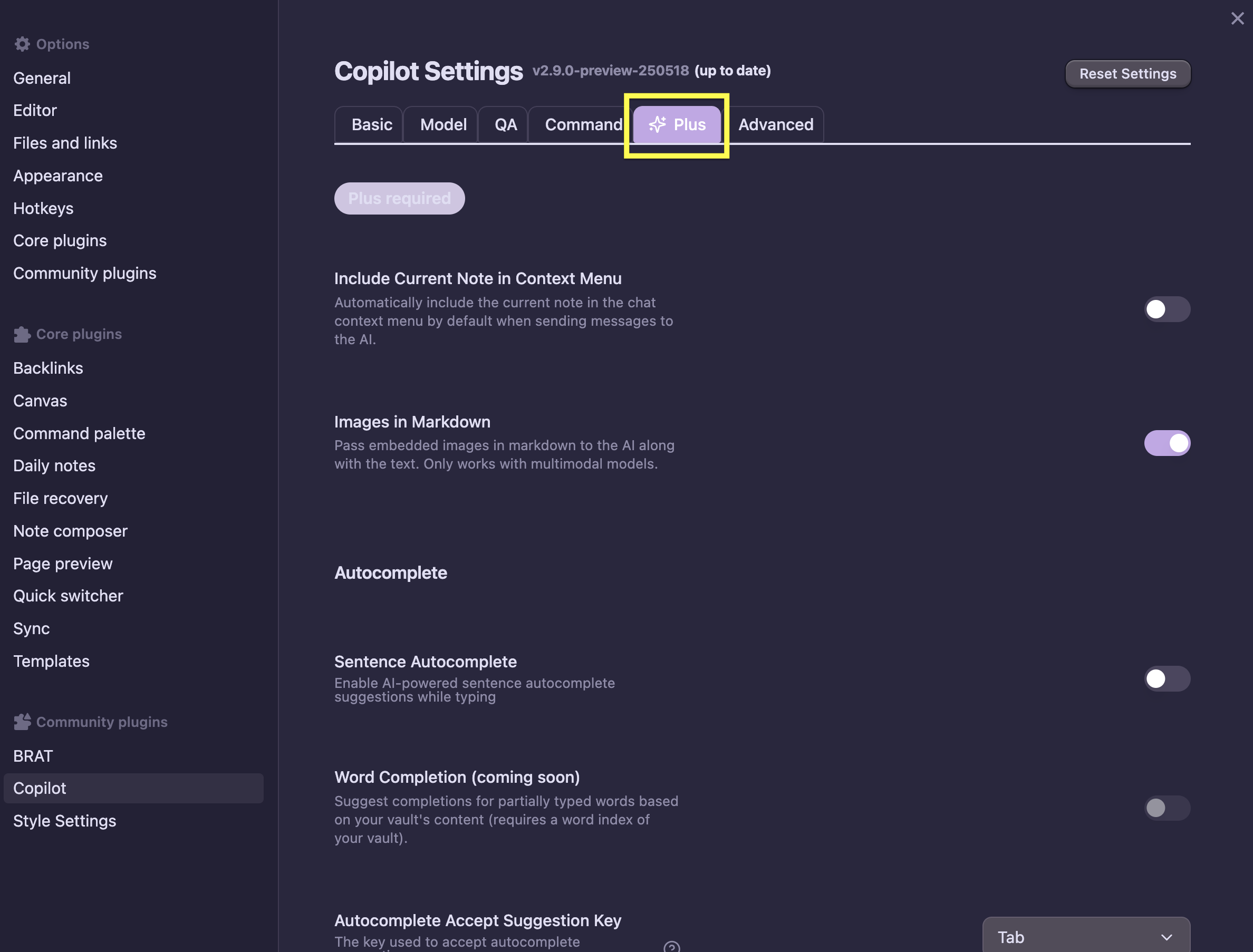The width and height of the screenshot is (1253, 952).
Task: Click the Core plugins puzzle icon
Action: (x=22, y=334)
